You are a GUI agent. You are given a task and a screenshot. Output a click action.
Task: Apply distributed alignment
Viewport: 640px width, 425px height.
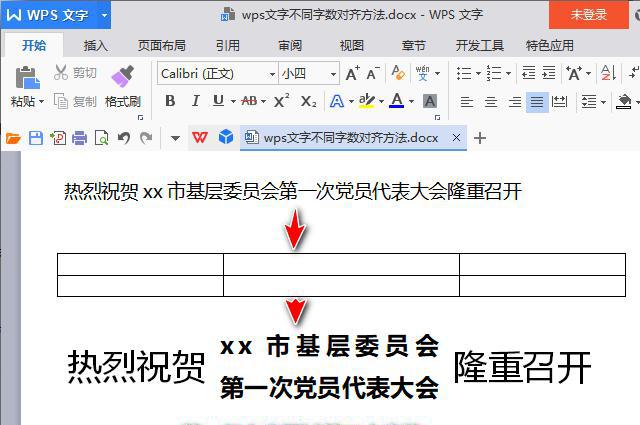[x=559, y=101]
